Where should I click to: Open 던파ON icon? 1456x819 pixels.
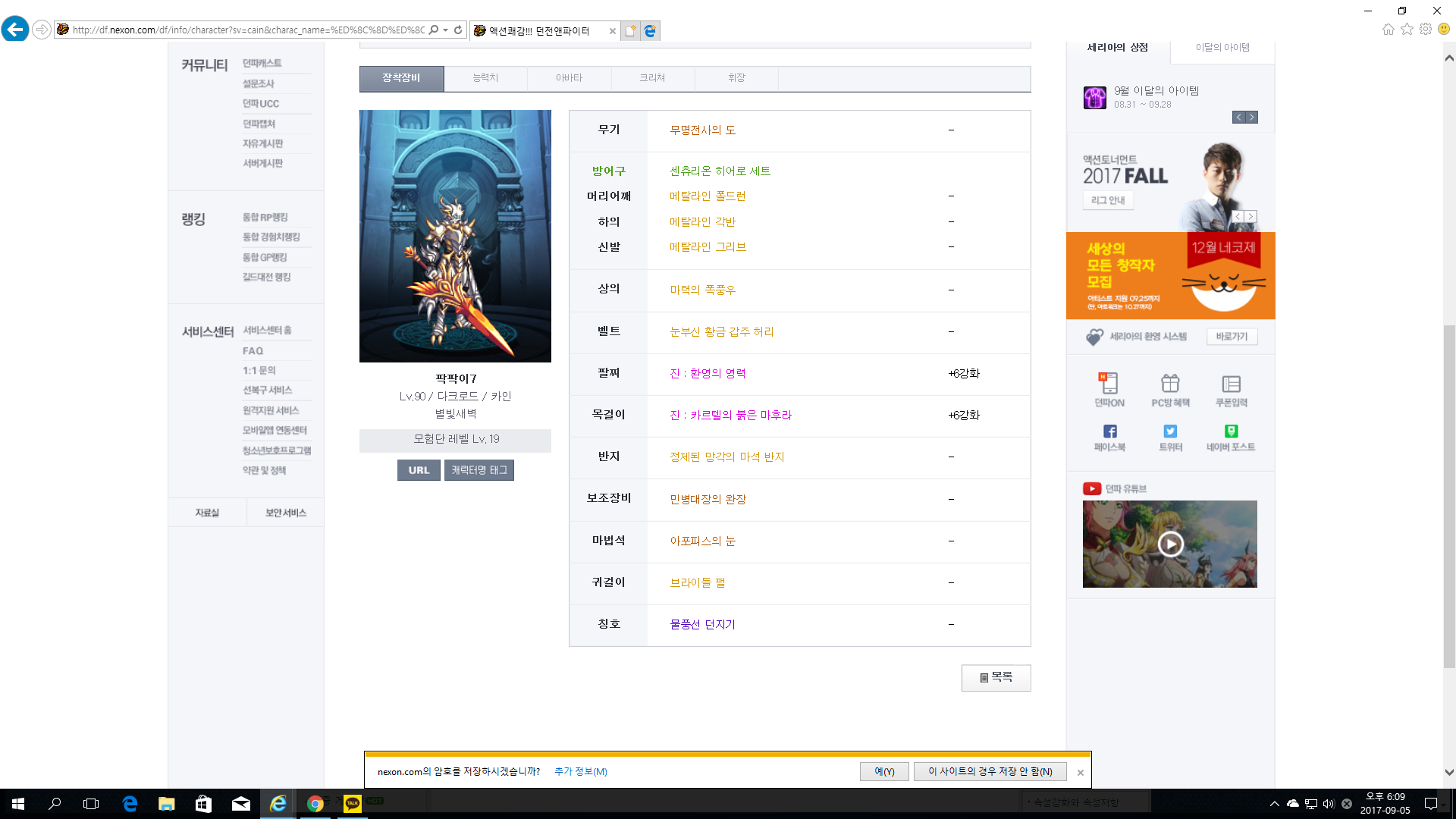1109,391
